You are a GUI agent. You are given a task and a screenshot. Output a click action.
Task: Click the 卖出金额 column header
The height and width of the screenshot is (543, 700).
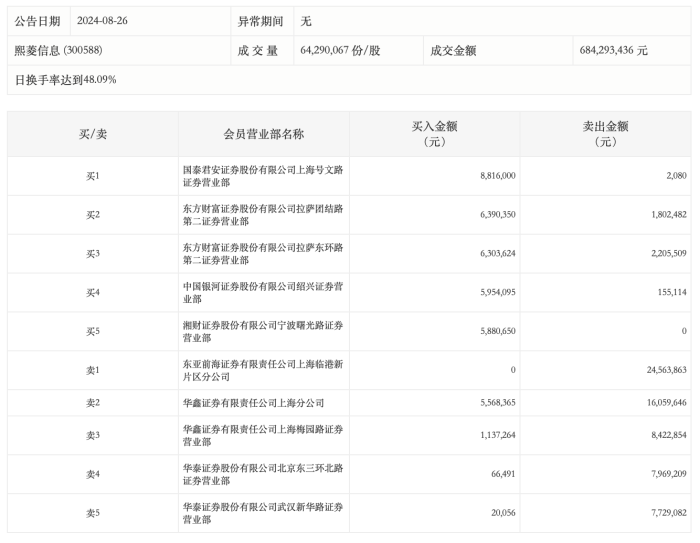(605, 134)
